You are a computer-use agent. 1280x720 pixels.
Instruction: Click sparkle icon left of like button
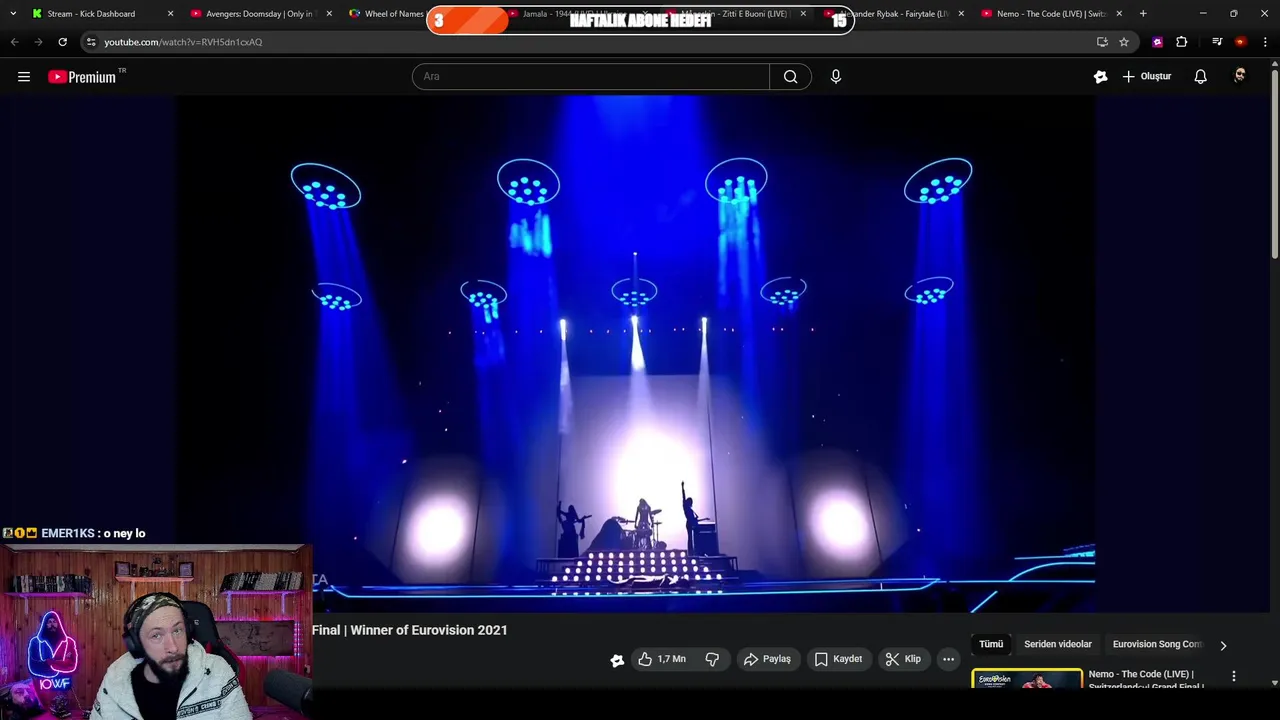(x=617, y=660)
